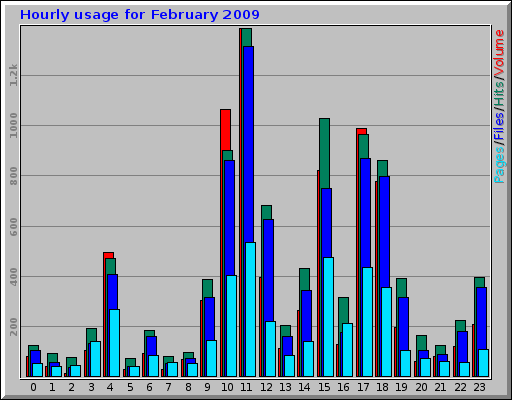Select the cyan Pages bar for hour 15
The width and height of the screenshot is (512, 400).
[x=328, y=317]
